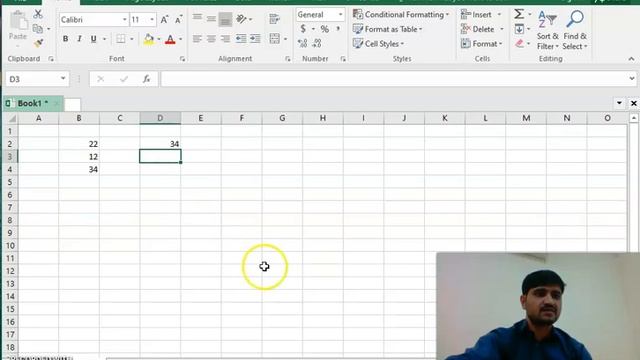Cut the selection with the scissors icon
Screen dimensions: 640x360
[38, 14]
